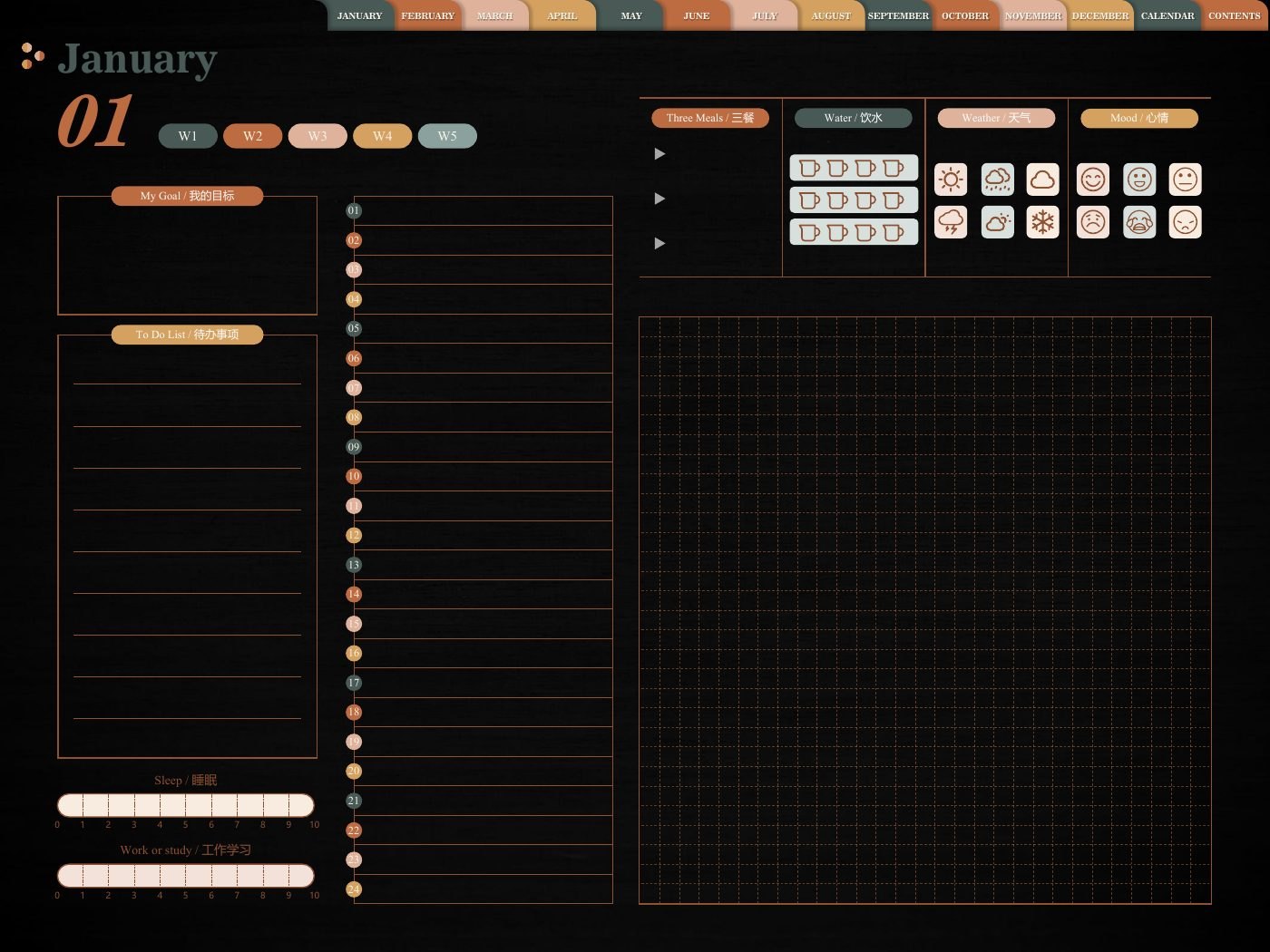The image size is (1270, 952).
Task: Tick the last cup in the bottom water row
Action: coord(894,232)
